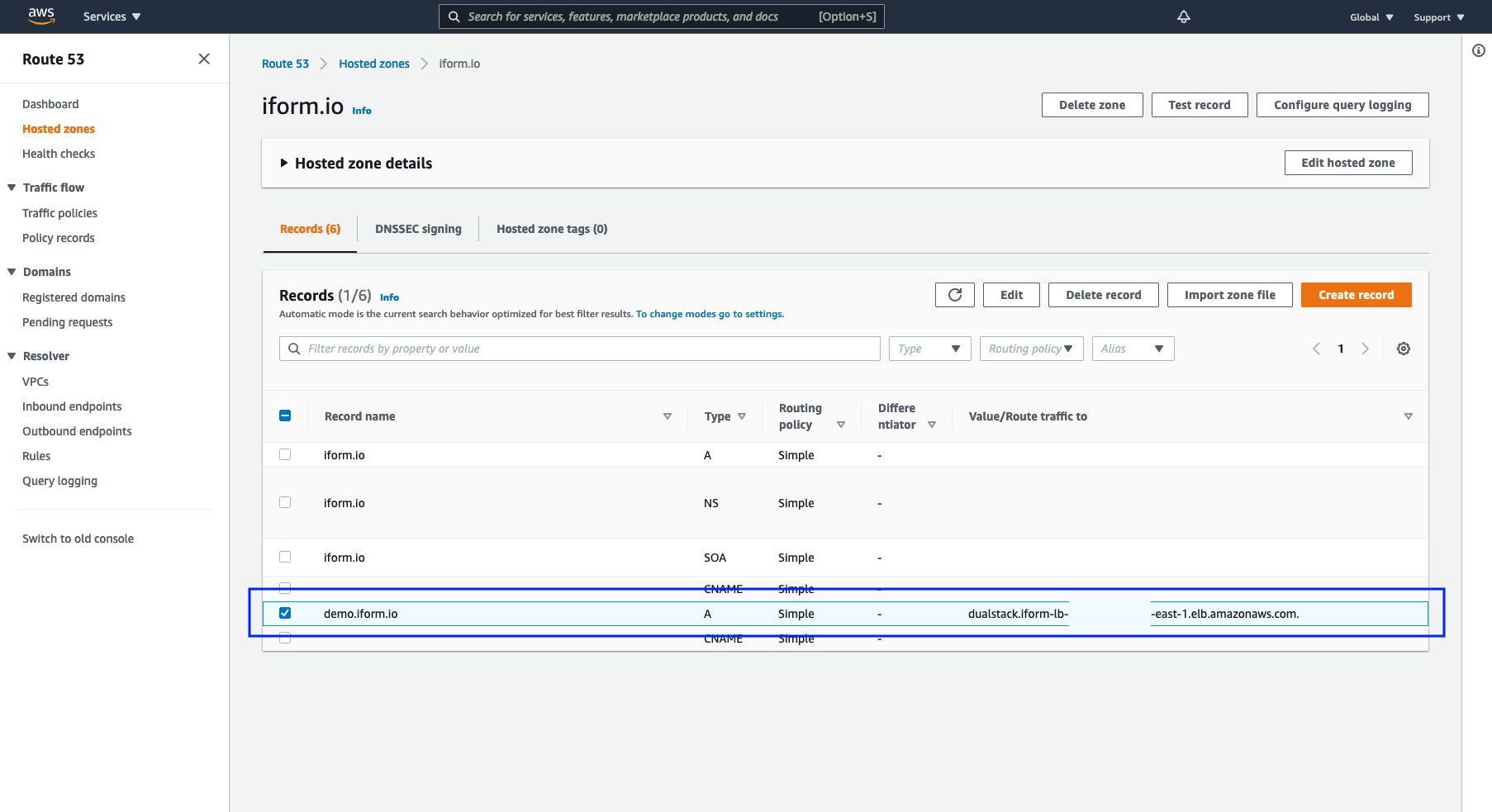Sort by Type column arrow
The image size is (1492, 812).
click(x=742, y=416)
